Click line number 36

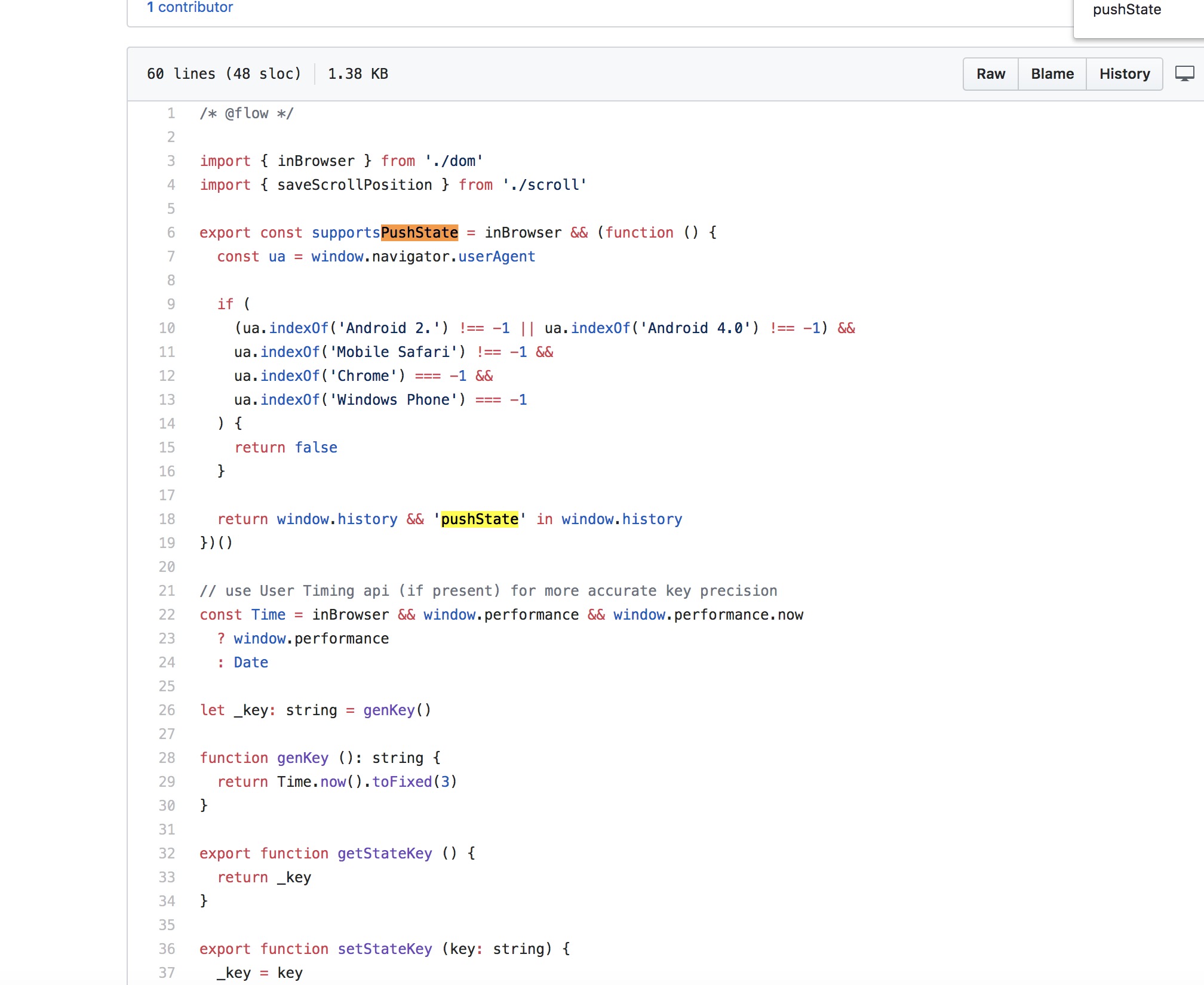point(167,949)
